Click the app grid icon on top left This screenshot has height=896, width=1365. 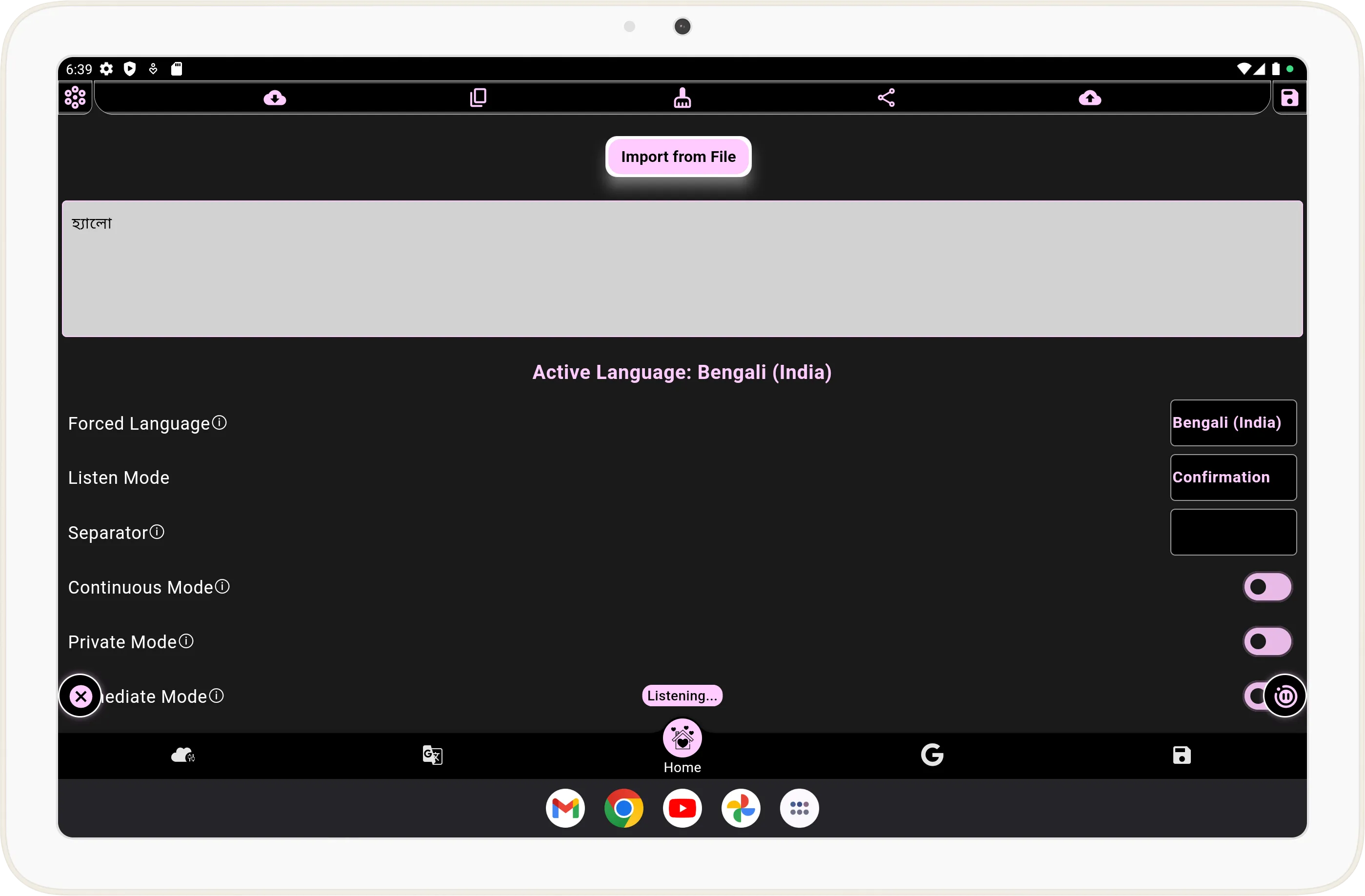(x=76, y=97)
